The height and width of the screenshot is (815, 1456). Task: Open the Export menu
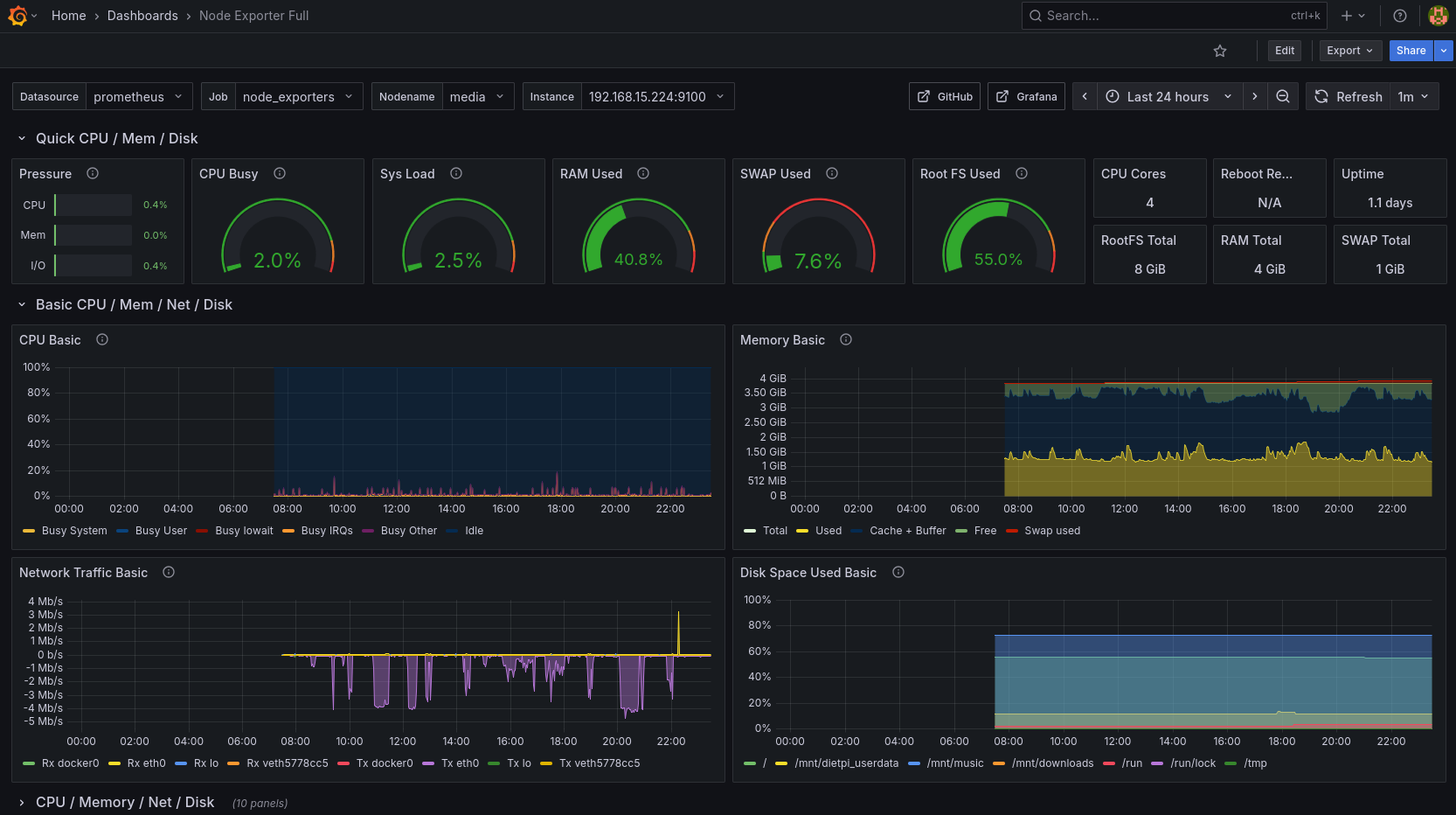tap(1349, 51)
